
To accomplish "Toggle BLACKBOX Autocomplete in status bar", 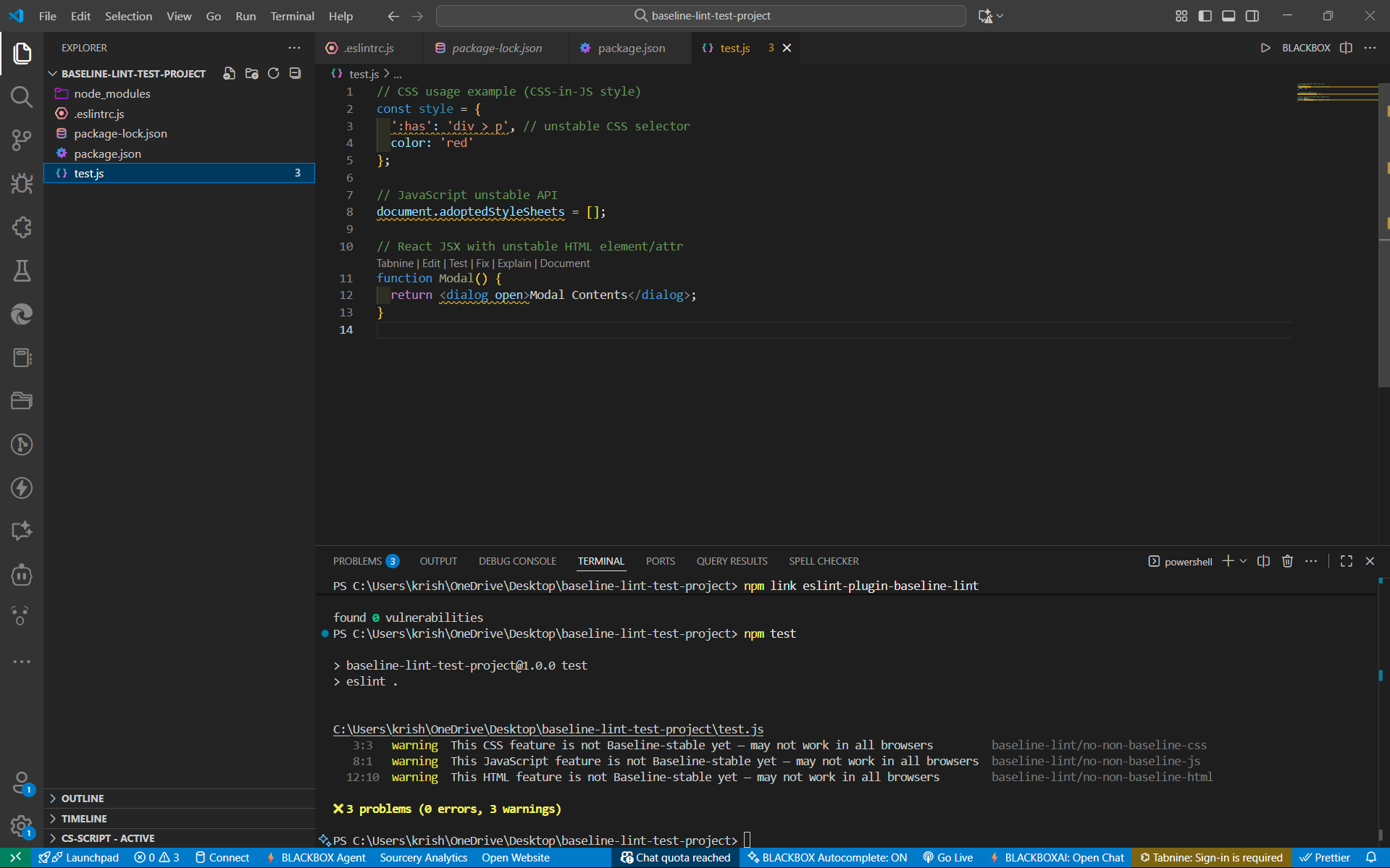I will [x=827, y=858].
